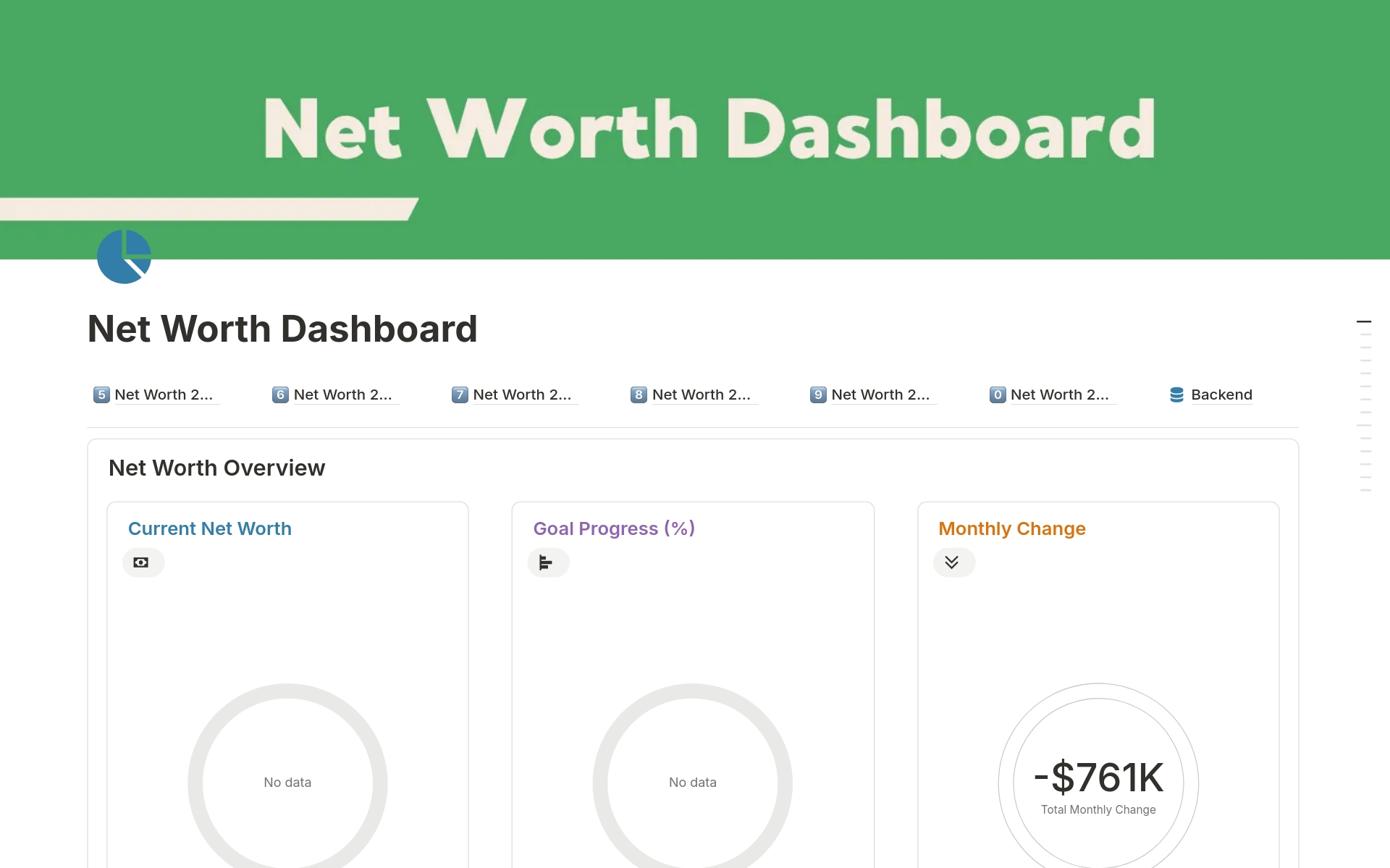Image resolution: width=1390 pixels, height=868 pixels.
Task: Click the Goal Progress (%) heading
Action: pyautogui.click(x=614, y=528)
